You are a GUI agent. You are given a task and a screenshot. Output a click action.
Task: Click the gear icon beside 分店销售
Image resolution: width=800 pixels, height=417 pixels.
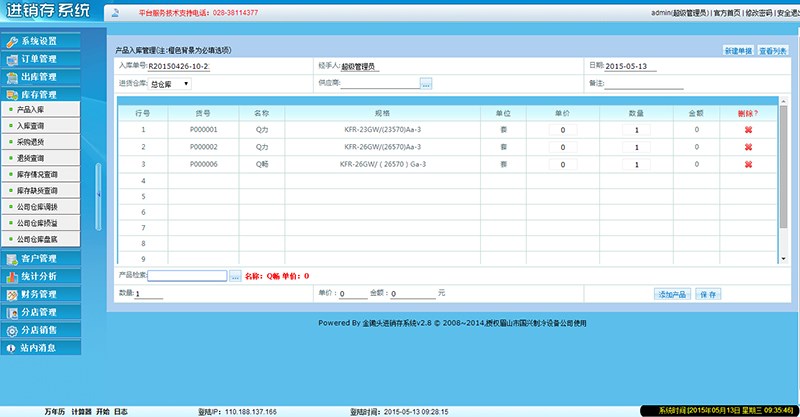tap(11, 331)
